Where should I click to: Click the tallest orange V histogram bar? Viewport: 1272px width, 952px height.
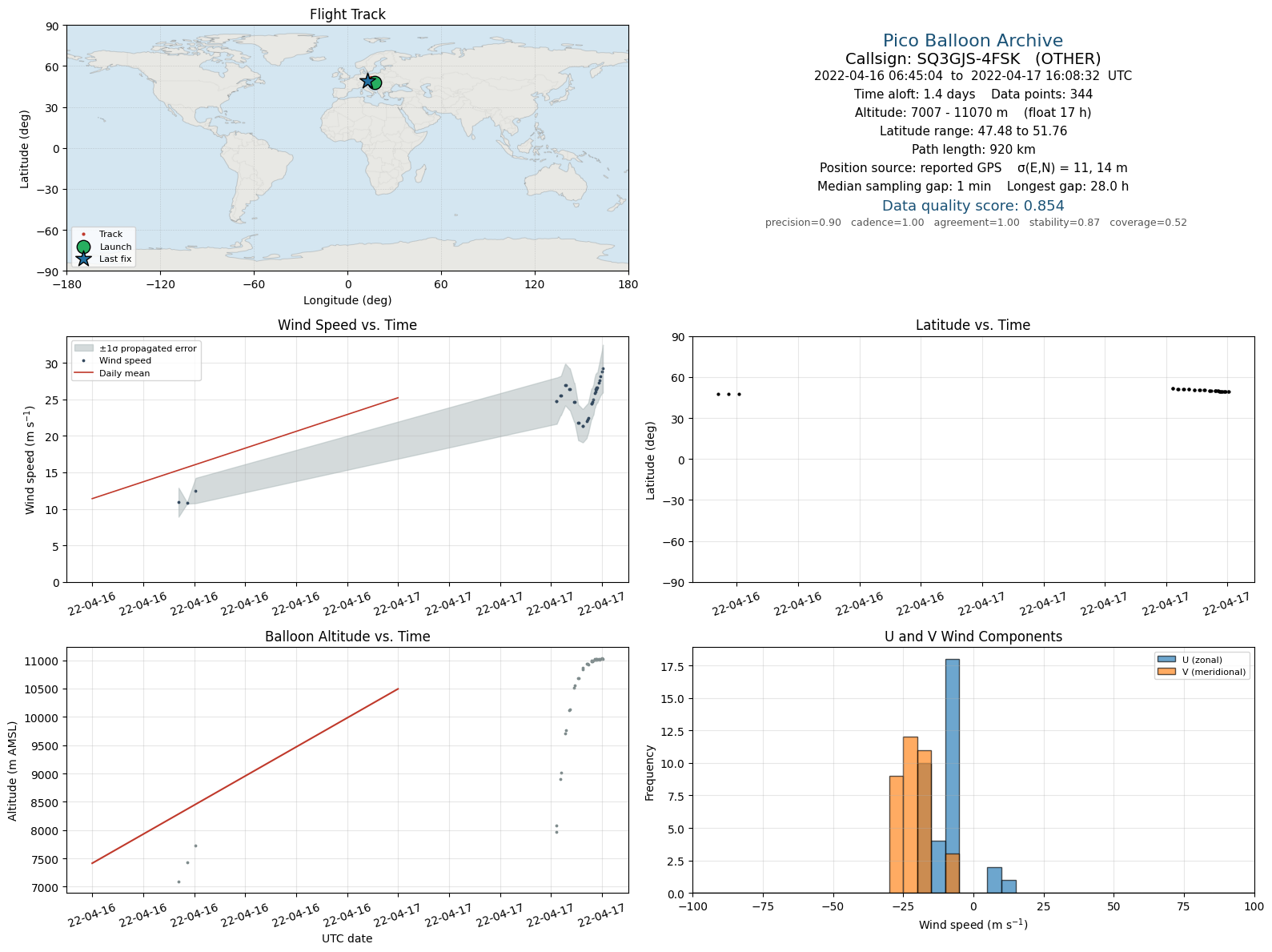[910, 814]
